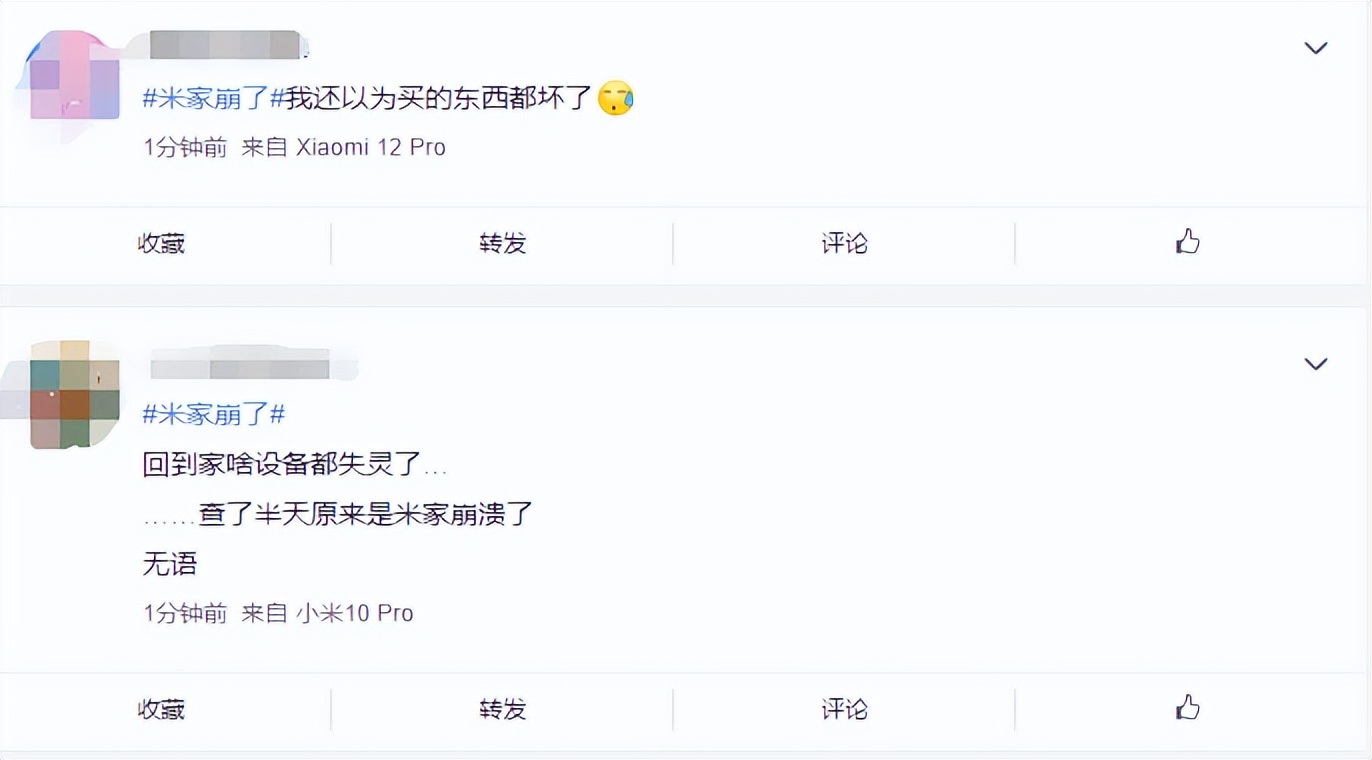Click the Xiaomi 12 Pro device source link
Viewport: 1372px width, 760px height.
(x=372, y=147)
